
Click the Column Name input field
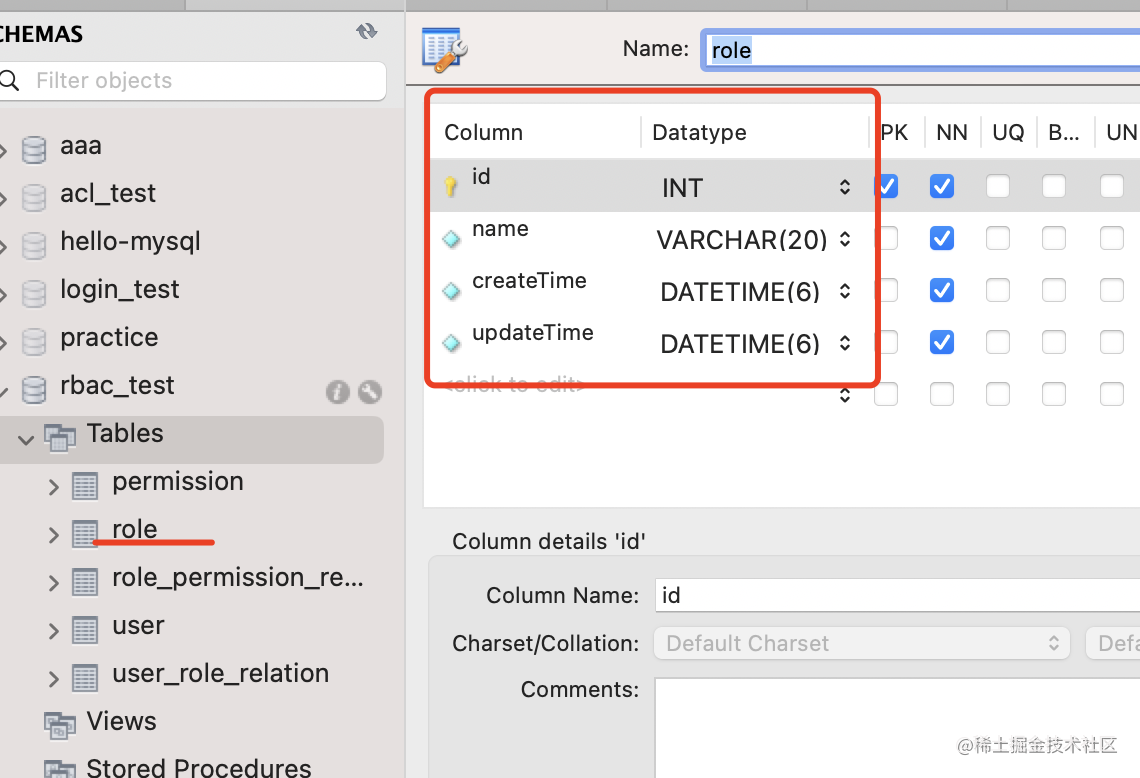click(897, 595)
